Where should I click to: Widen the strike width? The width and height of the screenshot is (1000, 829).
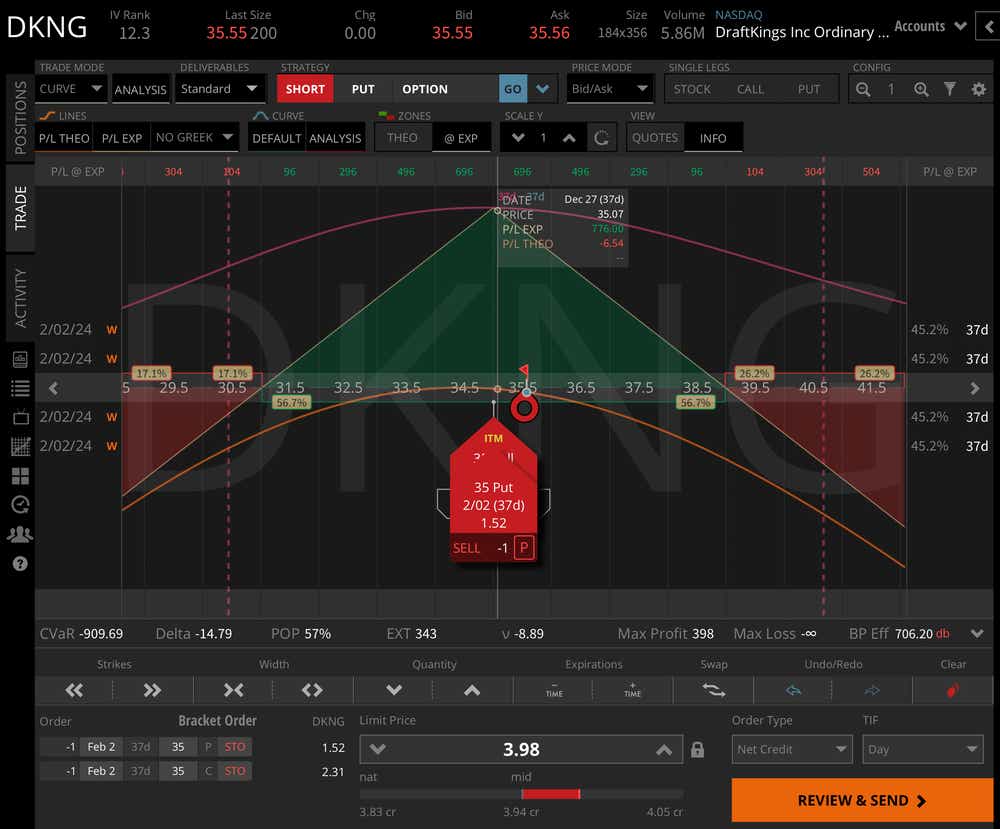point(312,690)
